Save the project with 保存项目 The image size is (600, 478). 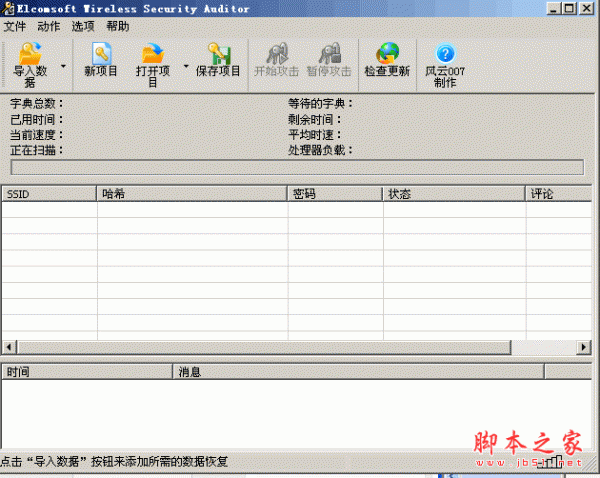tap(218, 60)
